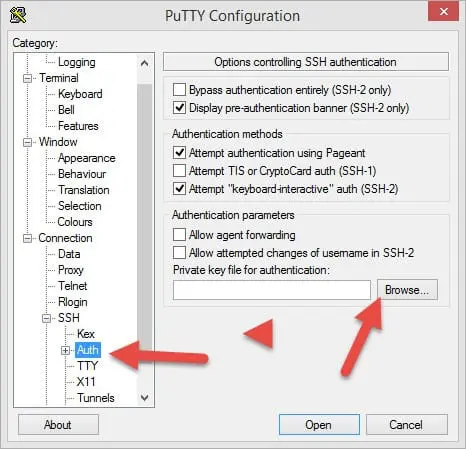Open Telnet settings

point(72,286)
